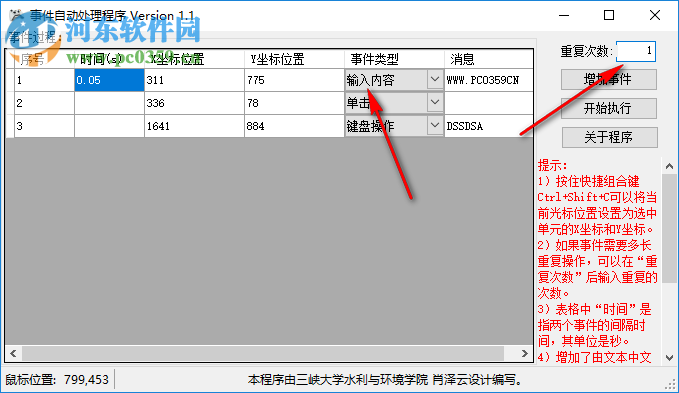Click the red 提示 tips text
679x393 pixels.
click(x=598, y=261)
